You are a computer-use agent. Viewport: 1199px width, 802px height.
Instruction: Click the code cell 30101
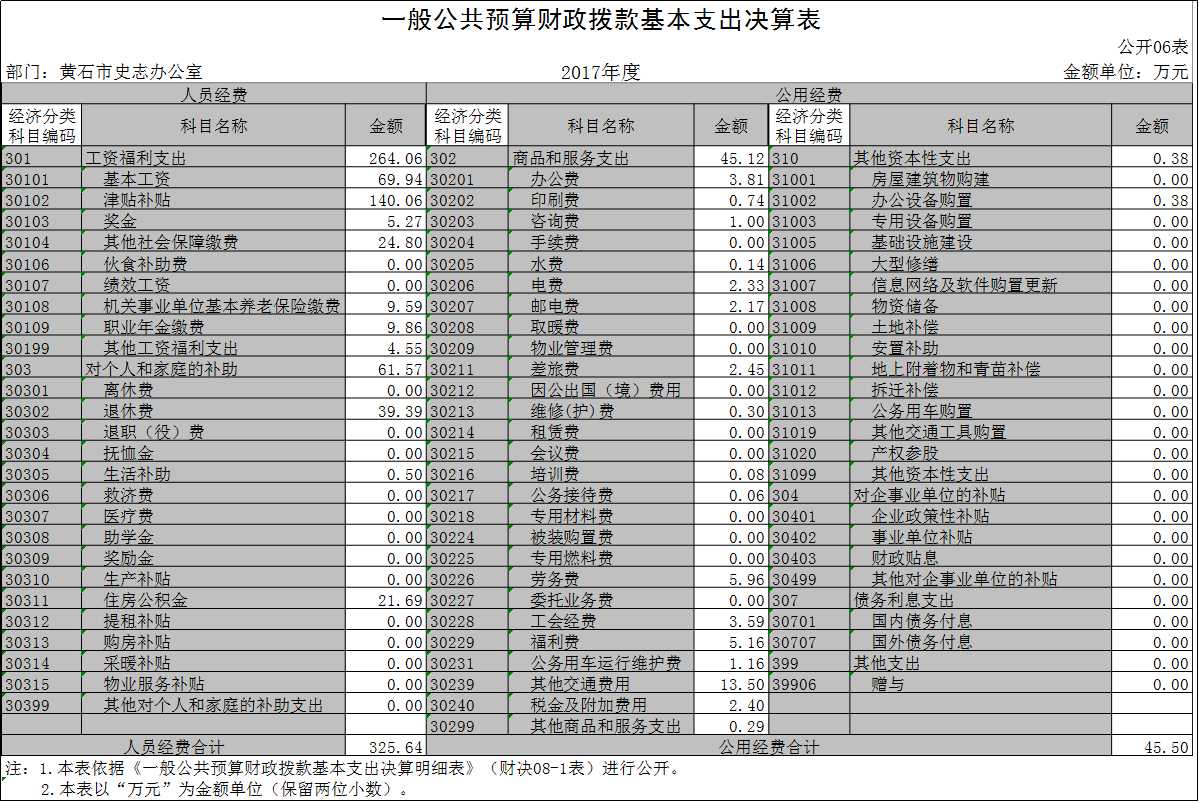[x=41, y=179]
